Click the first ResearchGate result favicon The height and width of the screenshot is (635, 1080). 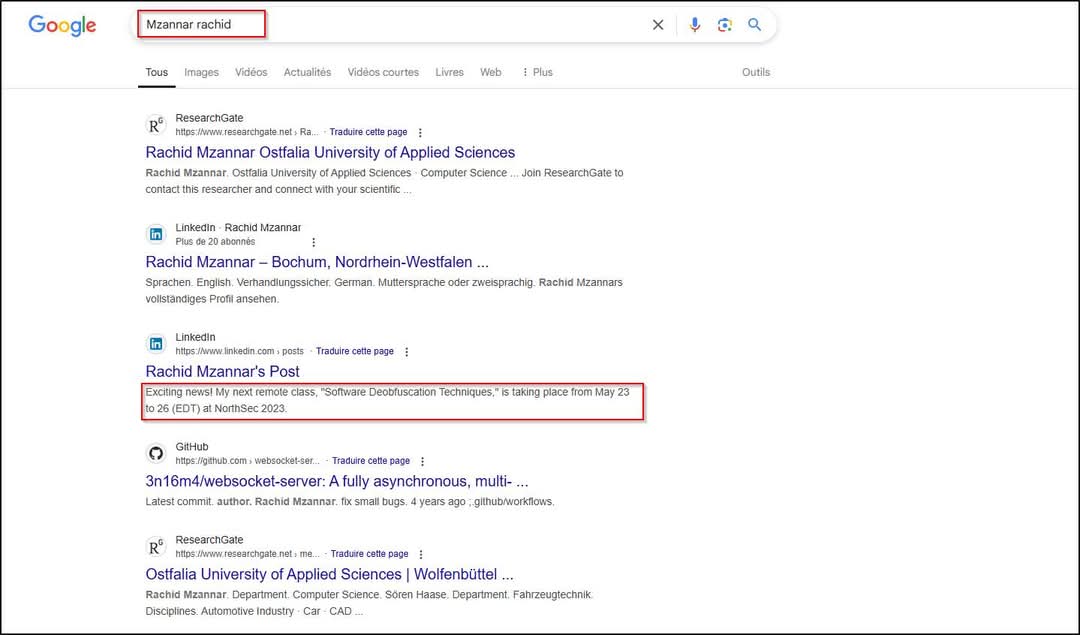pyautogui.click(x=156, y=125)
